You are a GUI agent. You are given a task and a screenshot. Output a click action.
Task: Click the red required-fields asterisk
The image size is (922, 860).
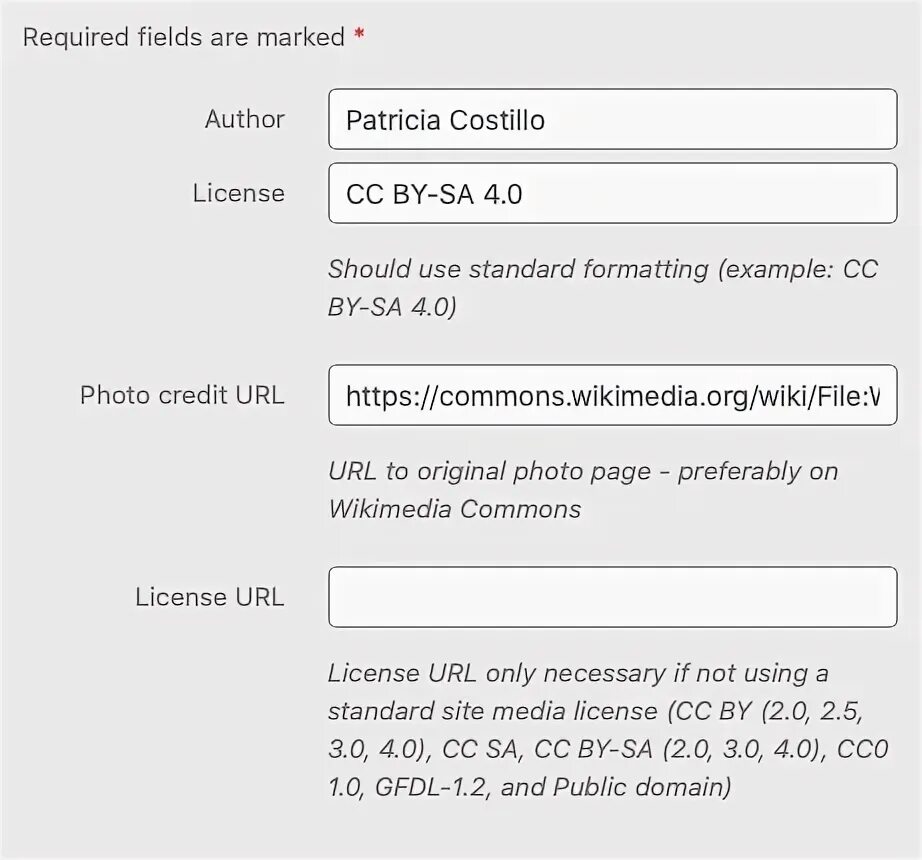click(359, 37)
